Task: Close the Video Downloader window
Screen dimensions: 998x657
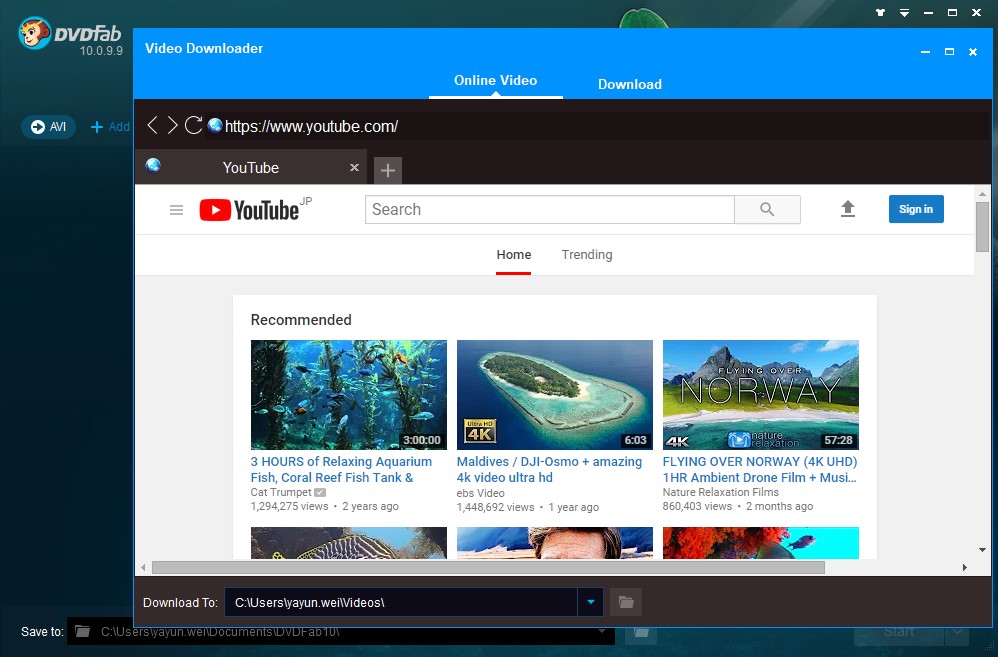Action: pyautogui.click(x=973, y=52)
